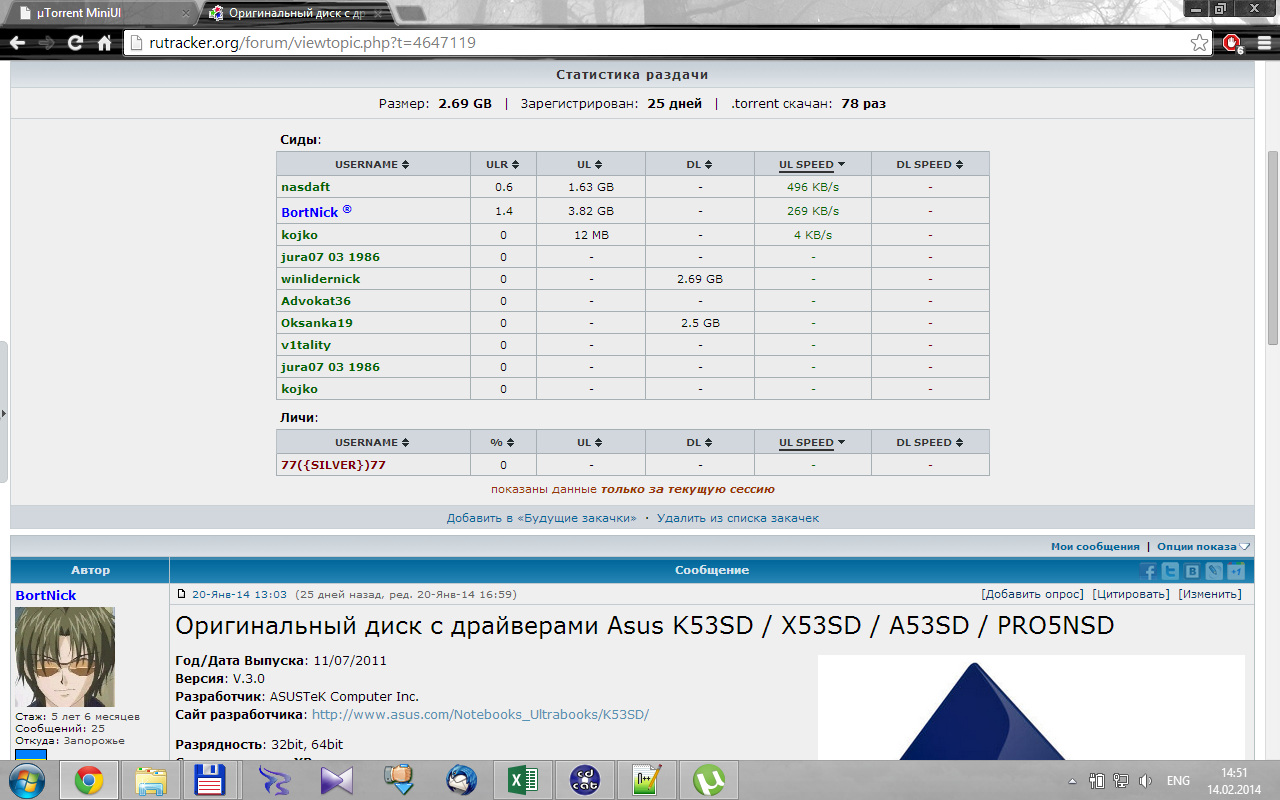The image size is (1280, 800).
Task: Go to browser home page icon
Action: pos(104,43)
